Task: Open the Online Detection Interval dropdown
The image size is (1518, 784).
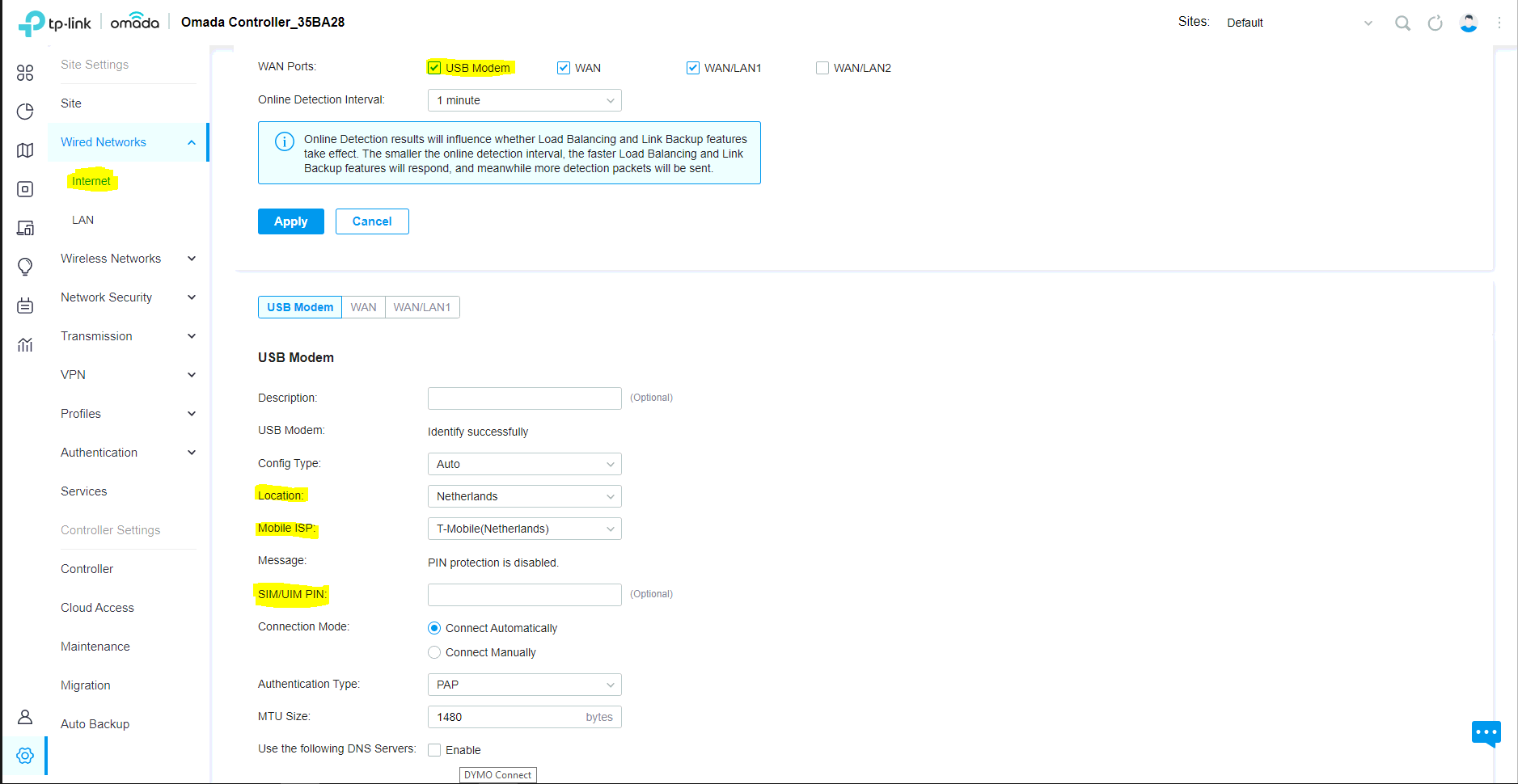Action: [524, 100]
